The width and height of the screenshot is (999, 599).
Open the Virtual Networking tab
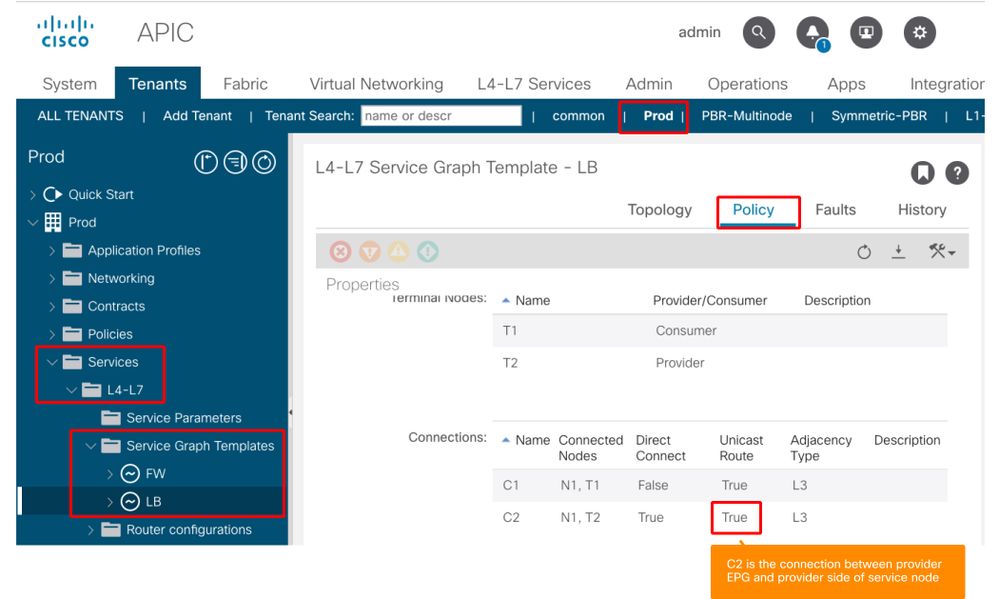[376, 84]
